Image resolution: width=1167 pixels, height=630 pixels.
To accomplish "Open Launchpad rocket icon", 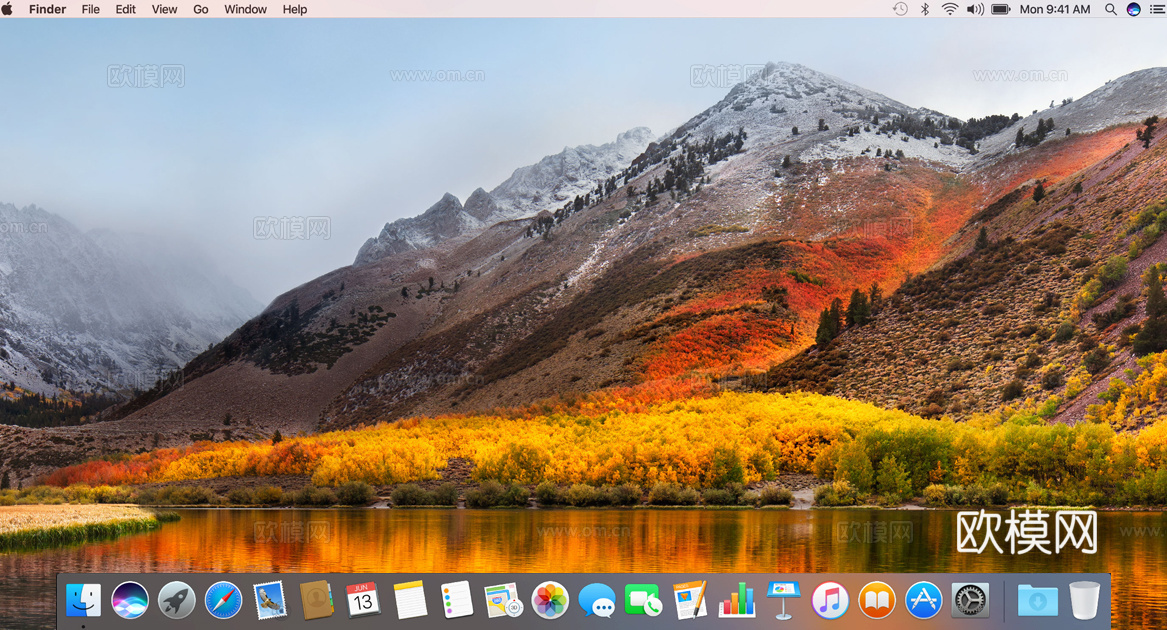I will [x=176, y=600].
